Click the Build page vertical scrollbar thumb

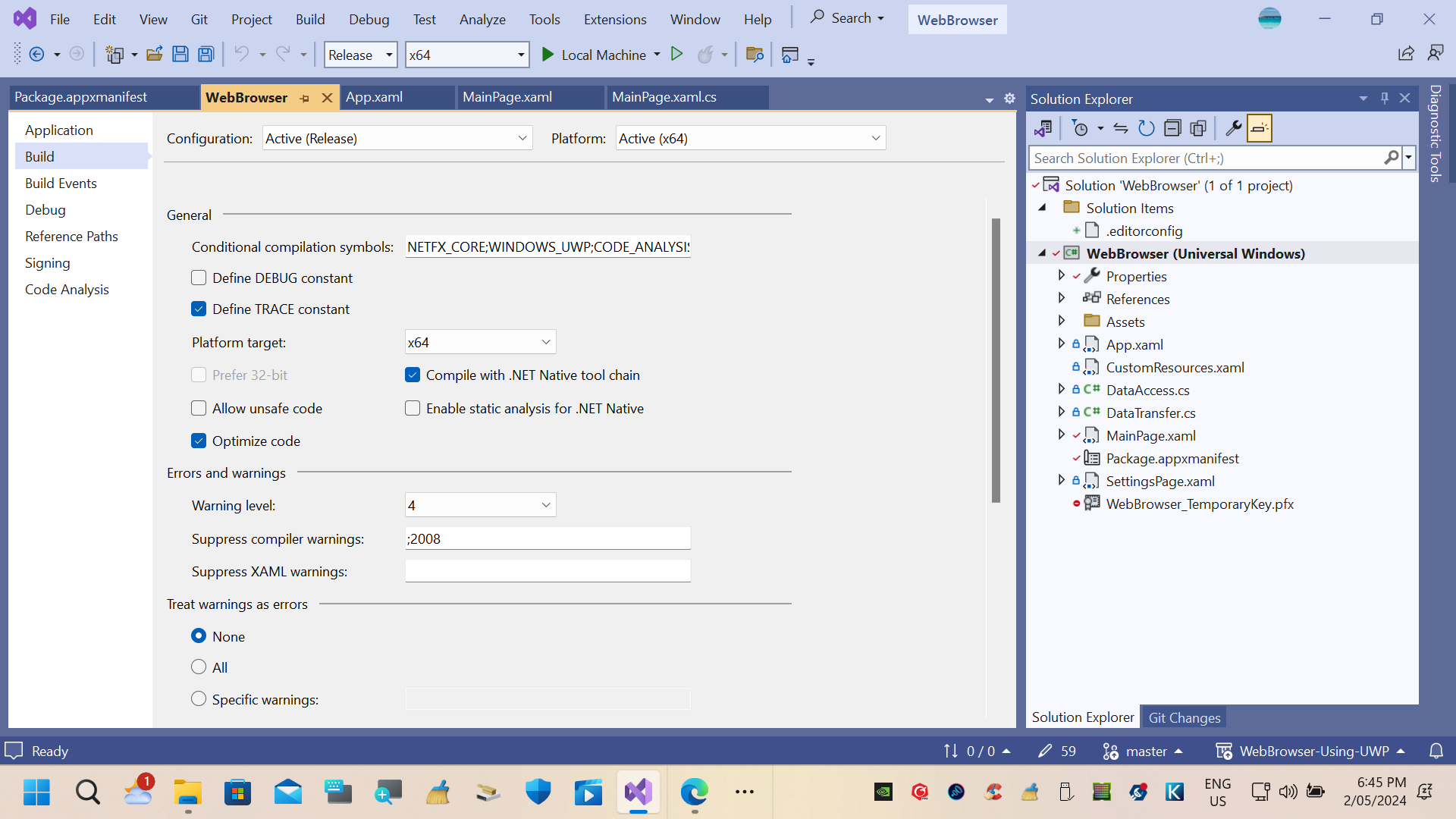pyautogui.click(x=996, y=360)
